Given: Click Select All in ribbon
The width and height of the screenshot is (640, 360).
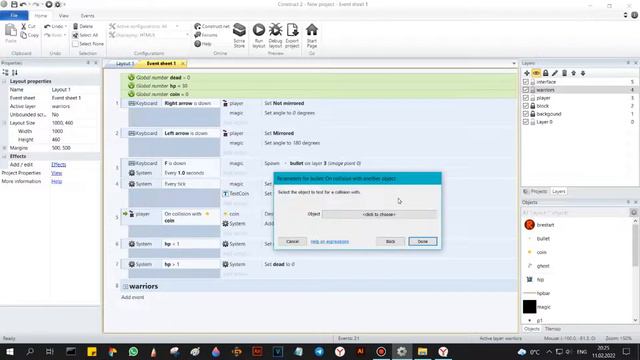Looking at the screenshot, I should click(85, 35).
